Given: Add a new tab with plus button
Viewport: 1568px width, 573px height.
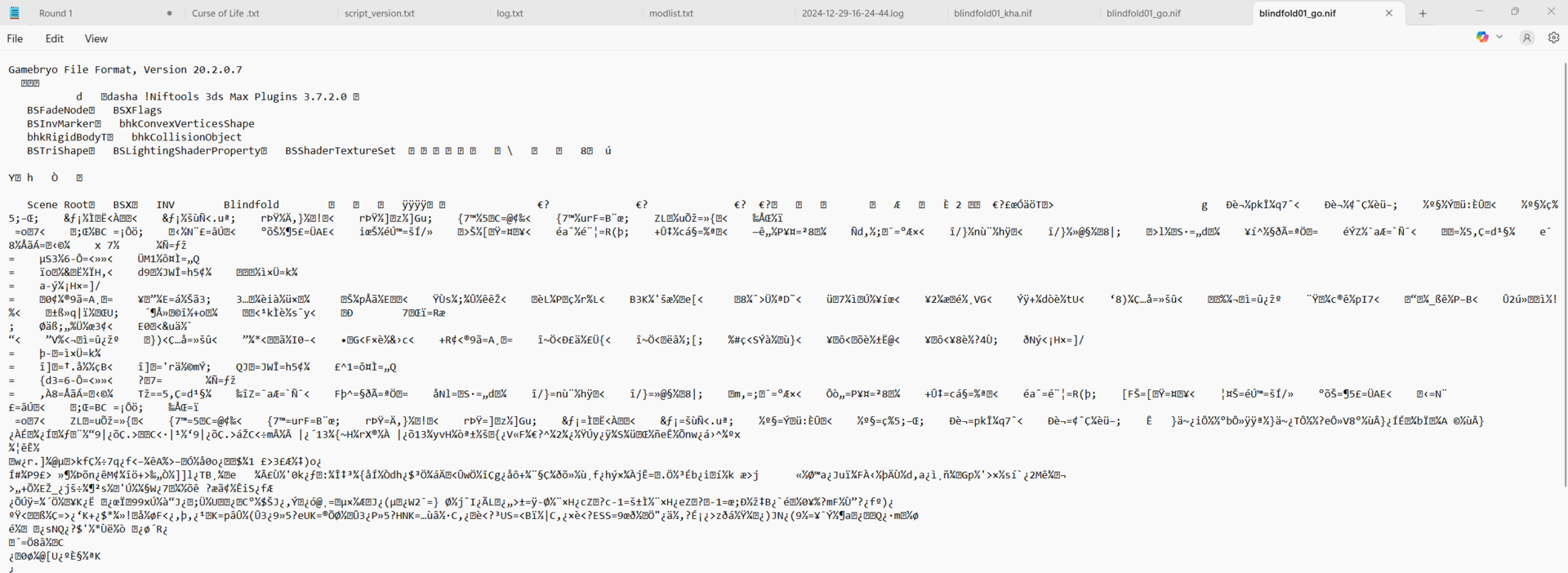Looking at the screenshot, I should pyautogui.click(x=1423, y=13).
